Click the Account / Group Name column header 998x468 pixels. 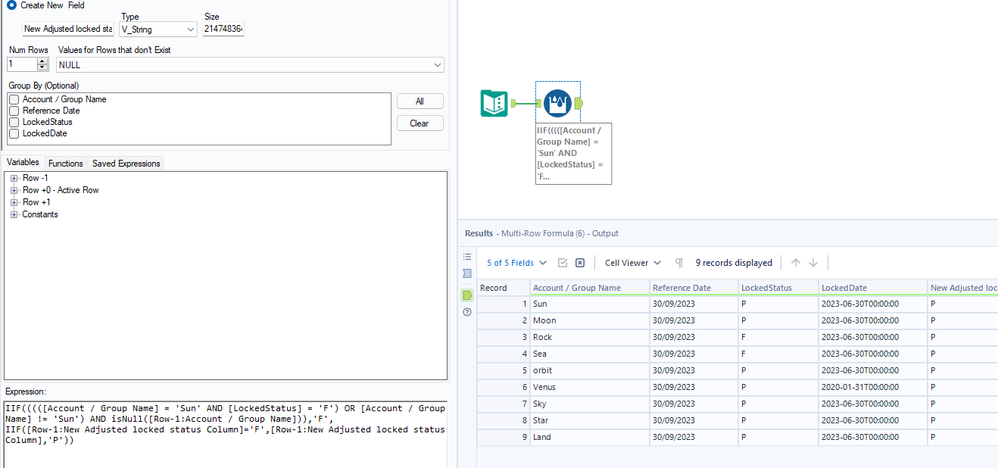tap(589, 288)
